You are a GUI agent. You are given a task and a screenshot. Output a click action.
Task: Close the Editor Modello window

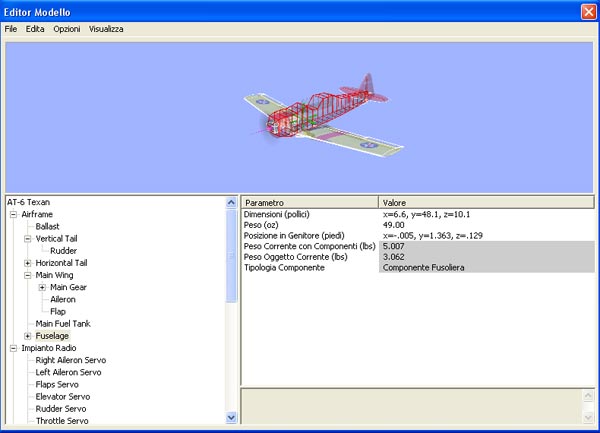pos(588,10)
